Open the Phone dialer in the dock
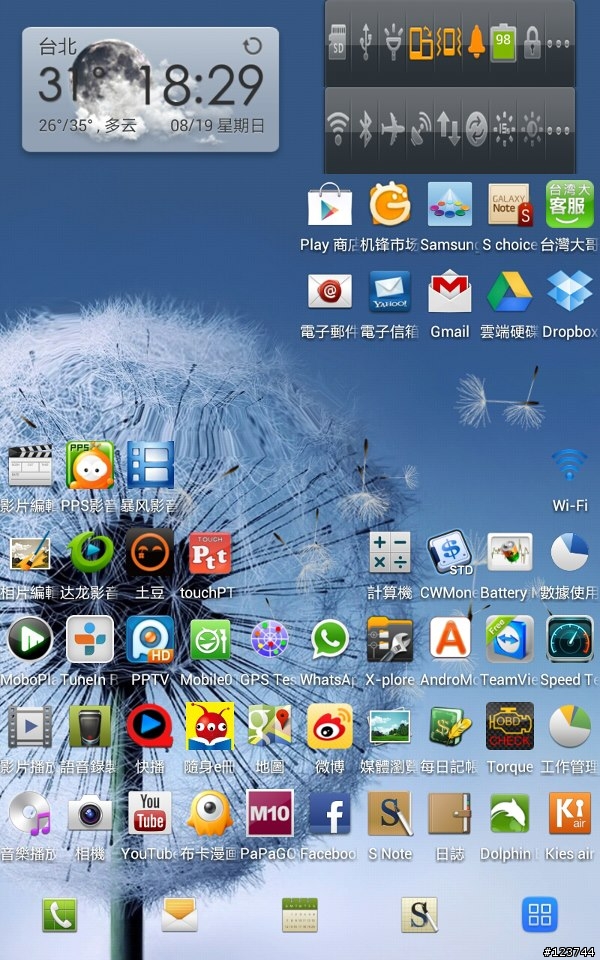 coord(59,915)
